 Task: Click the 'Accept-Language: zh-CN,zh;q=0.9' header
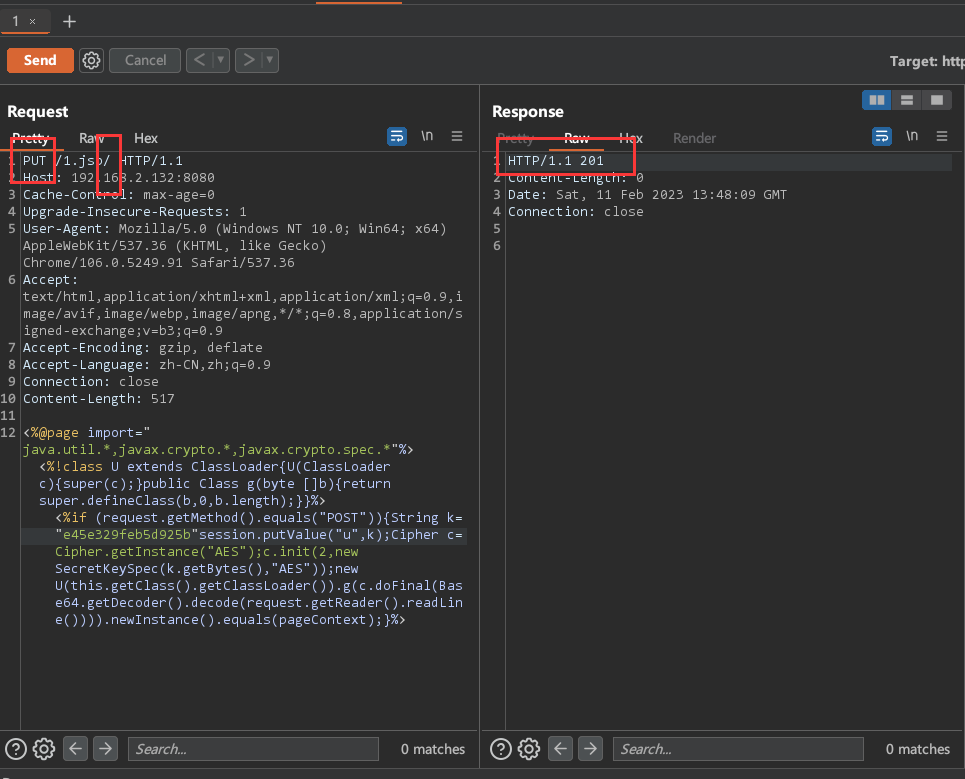[146, 365]
